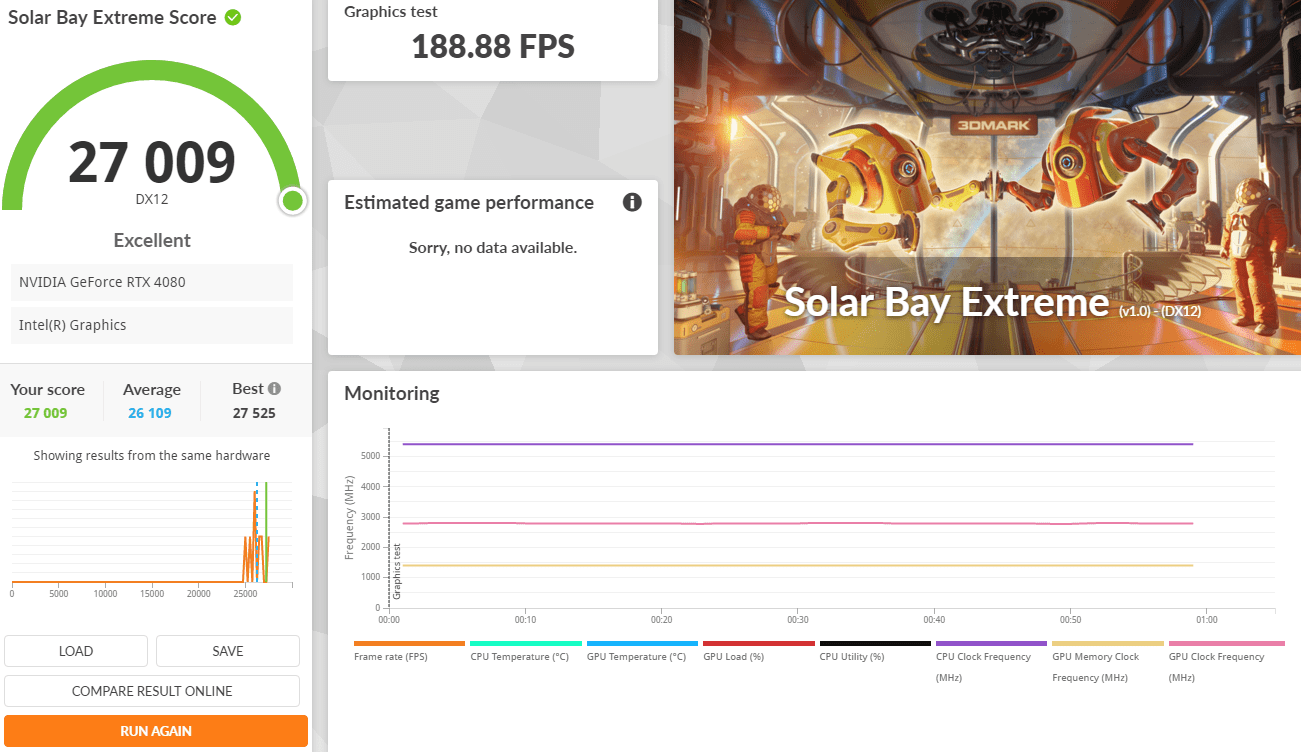Image resolution: width=1301 pixels, height=752 pixels.
Task: Toggle CPU Temperature series in the monitoring legend
Action: point(520,656)
